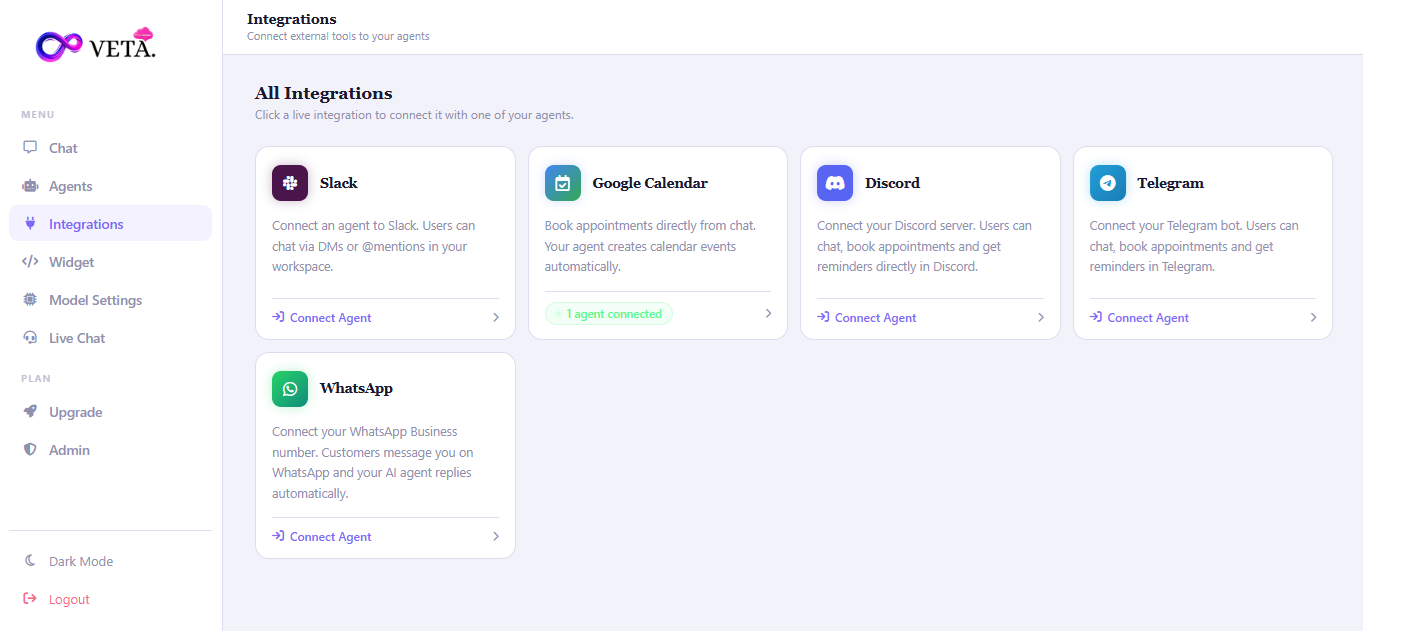Screen dimensions: 1412x631
Task: Open Model Settings from sidebar
Action: click(x=110, y=300)
